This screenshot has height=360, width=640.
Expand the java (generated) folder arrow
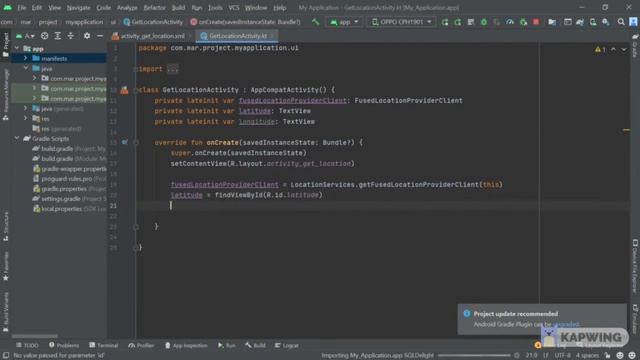pyautogui.click(x=26, y=108)
